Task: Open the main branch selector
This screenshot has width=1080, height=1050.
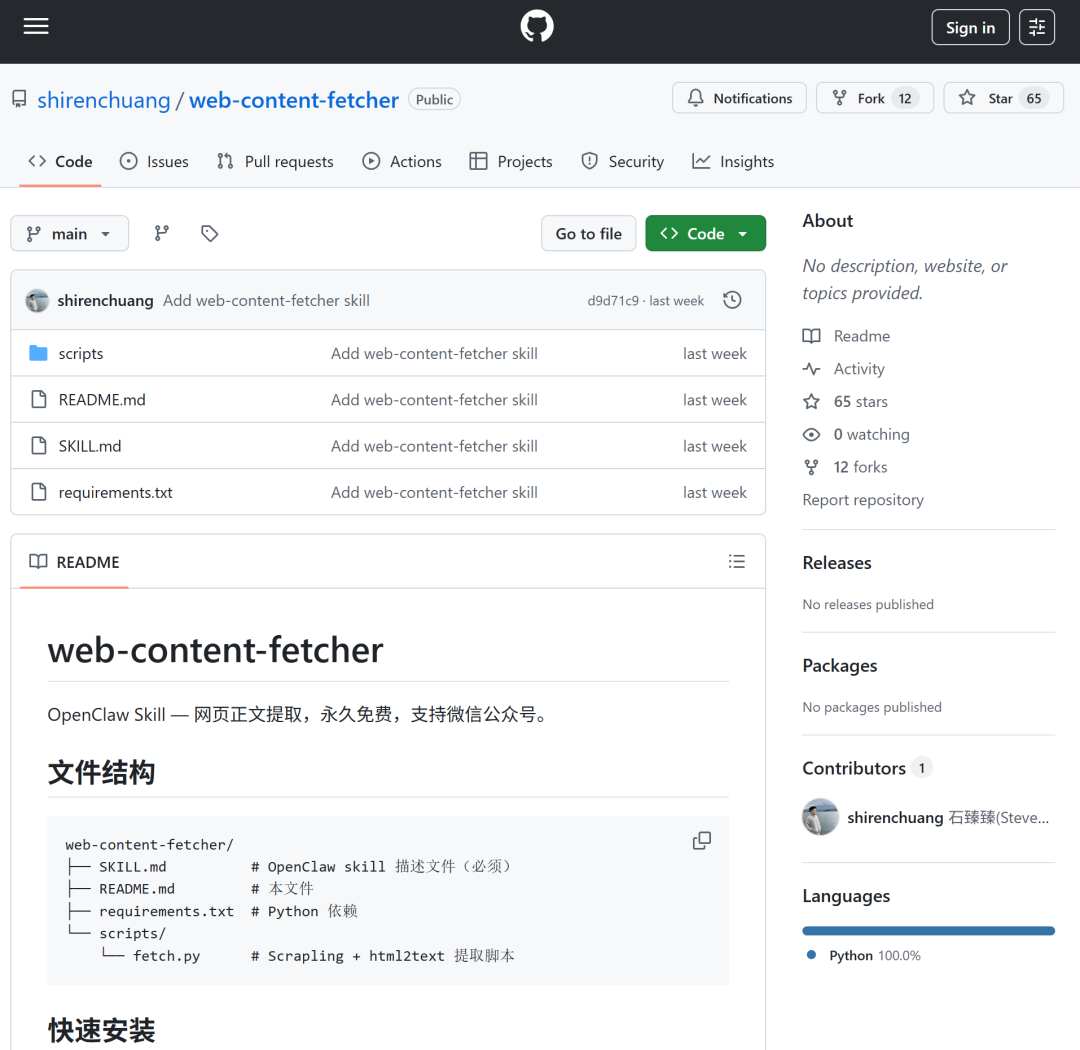Action: click(69, 233)
